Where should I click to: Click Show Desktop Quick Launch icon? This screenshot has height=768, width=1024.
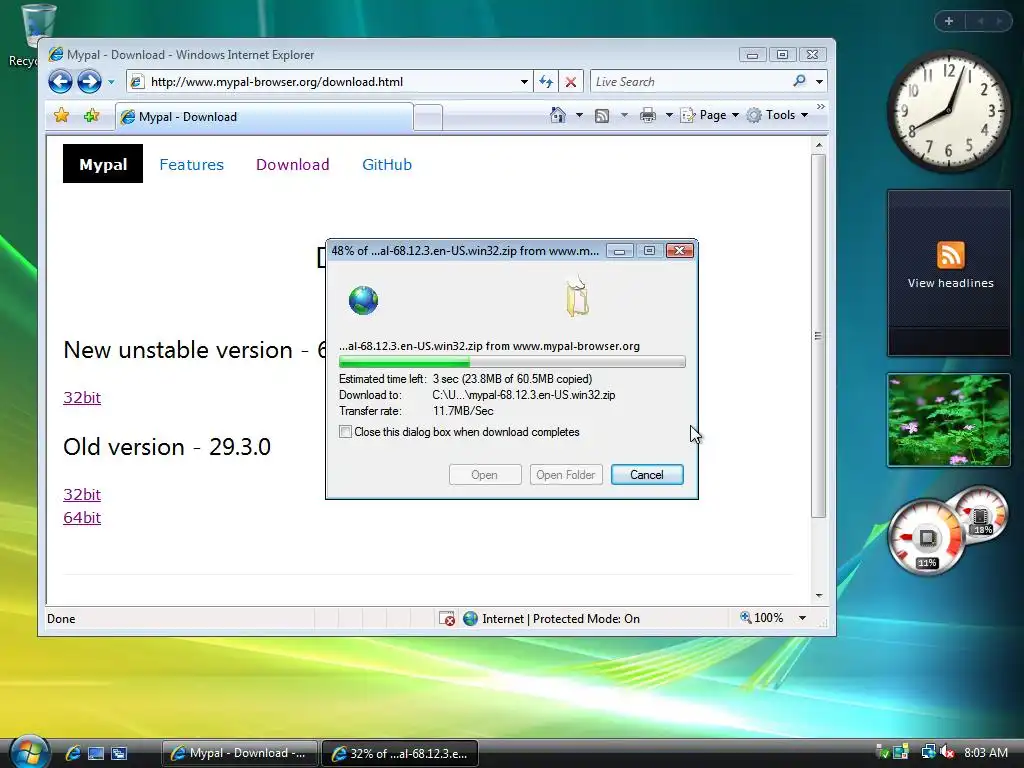tap(96, 753)
